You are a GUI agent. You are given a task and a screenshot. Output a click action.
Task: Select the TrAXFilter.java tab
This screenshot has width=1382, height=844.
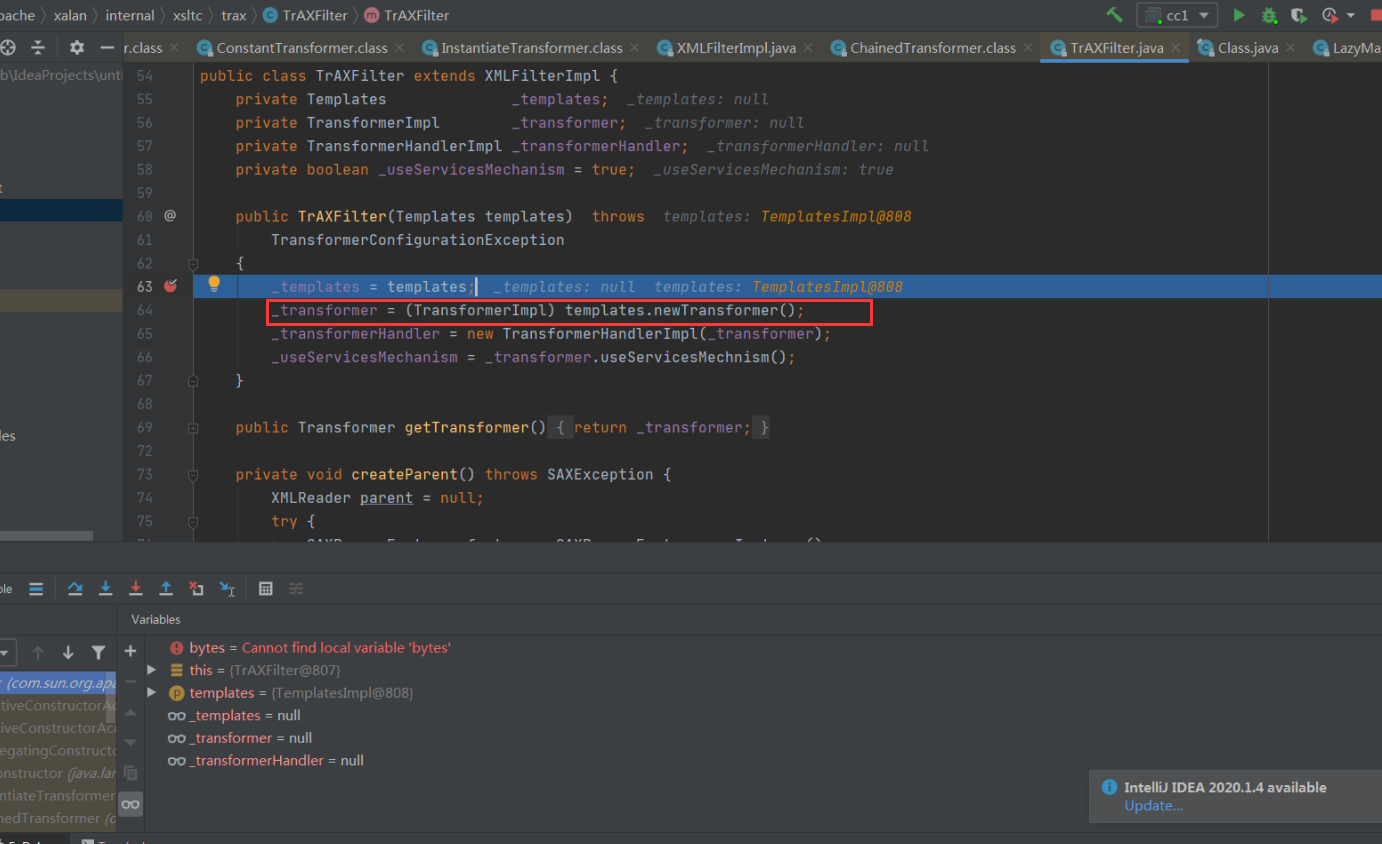[1117, 47]
